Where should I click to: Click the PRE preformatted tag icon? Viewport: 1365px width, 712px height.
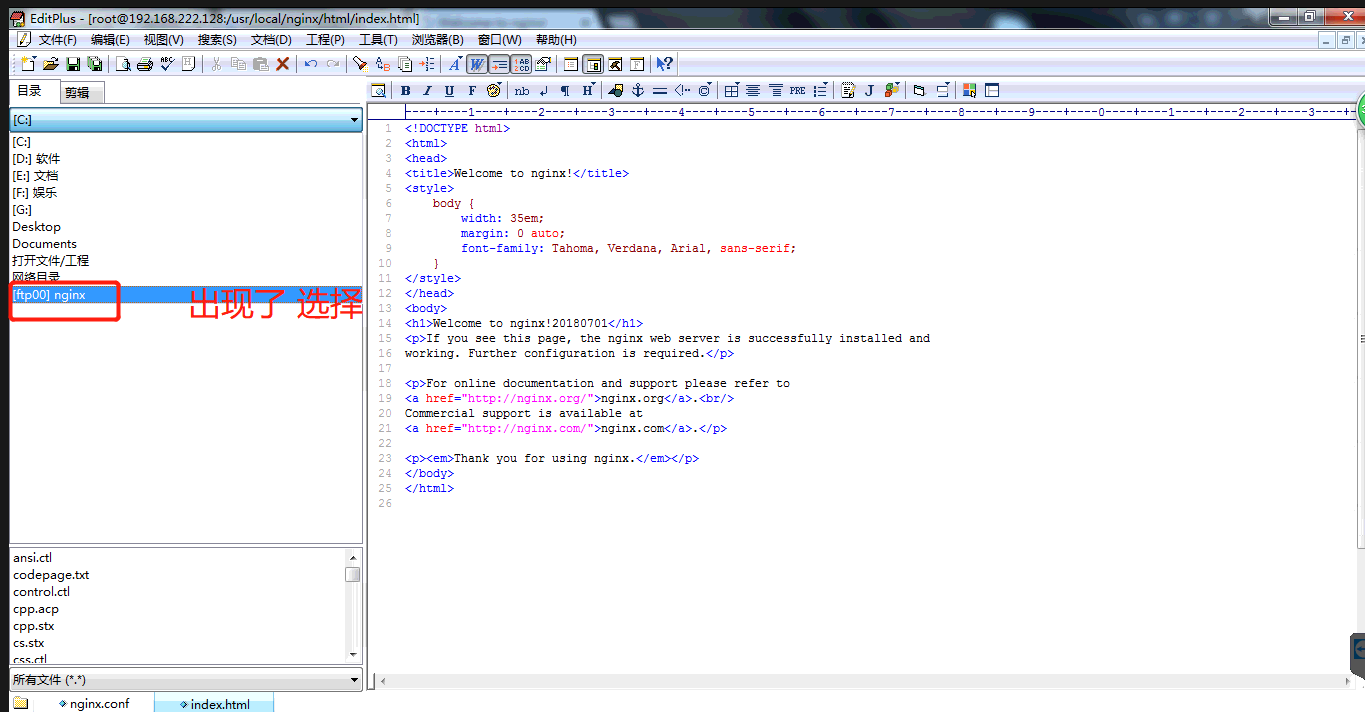click(x=797, y=90)
